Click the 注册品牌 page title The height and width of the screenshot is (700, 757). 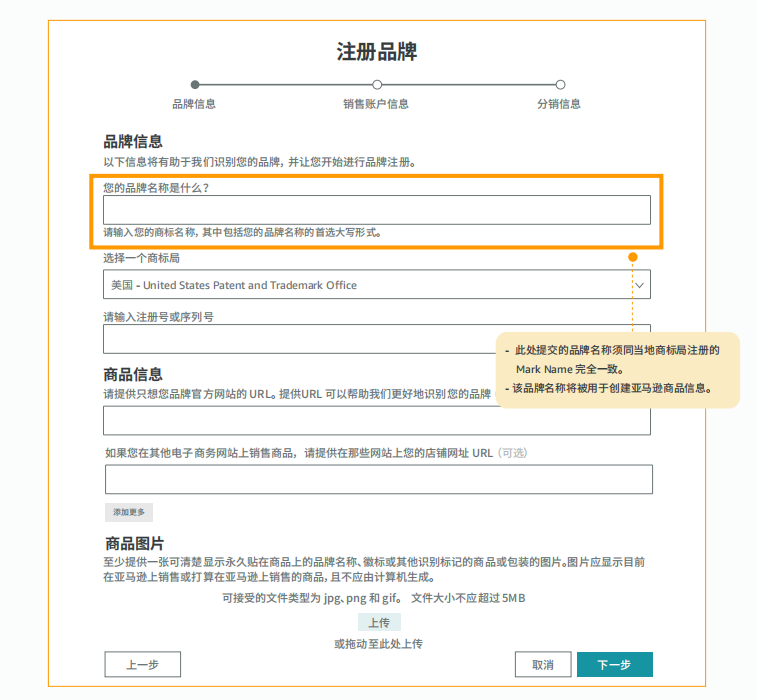377,52
